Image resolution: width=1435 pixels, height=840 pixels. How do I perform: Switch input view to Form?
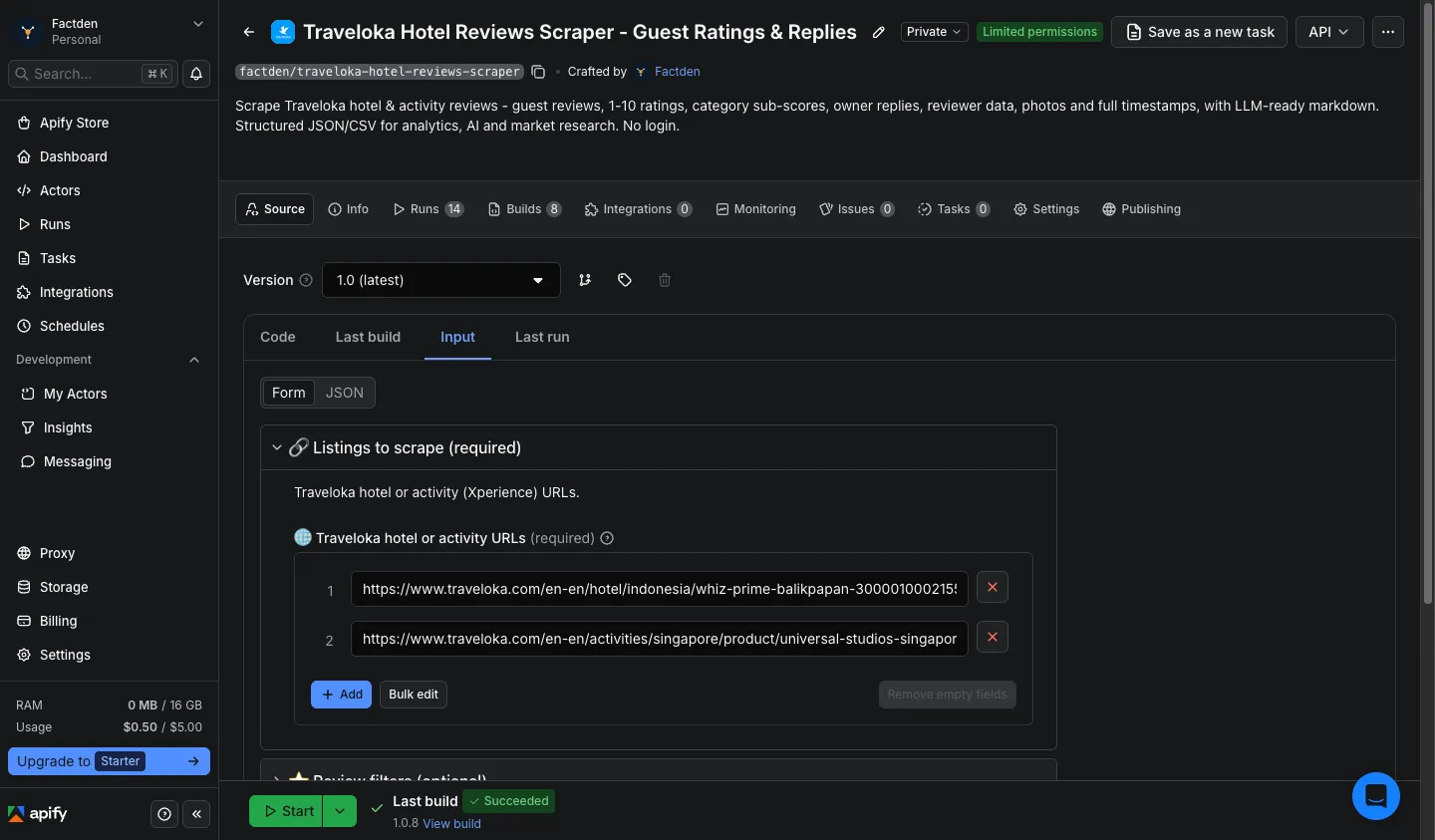coord(289,393)
